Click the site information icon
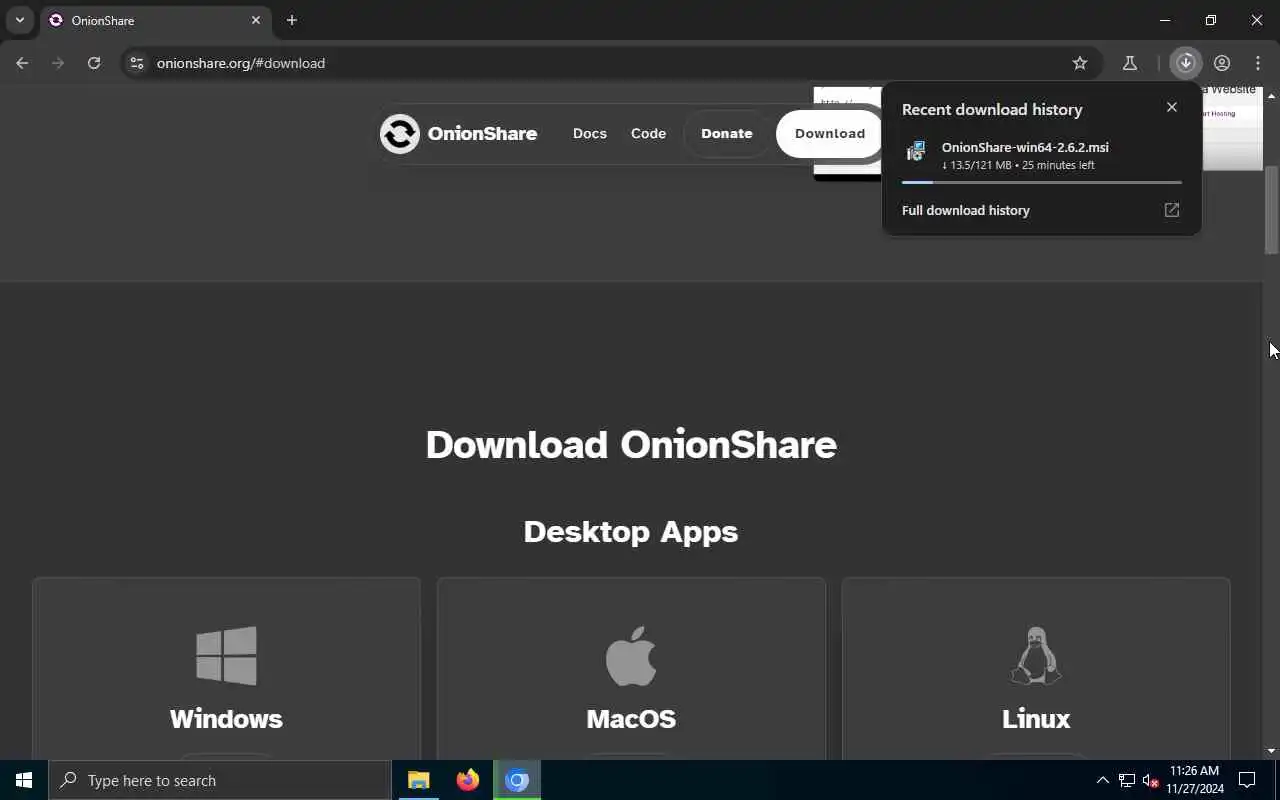Screen dimensions: 1280x800 pyautogui.click(x=137, y=63)
